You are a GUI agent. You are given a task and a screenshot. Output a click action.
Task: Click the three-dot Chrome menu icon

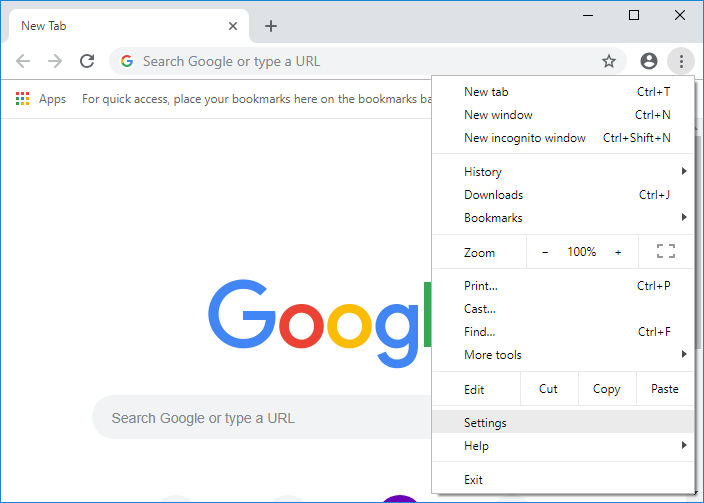point(681,61)
